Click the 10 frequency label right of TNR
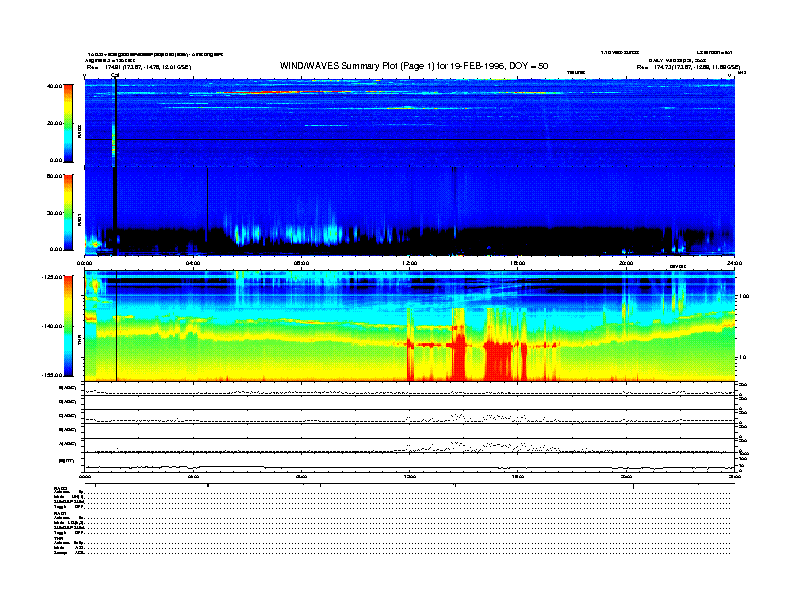 click(742, 357)
